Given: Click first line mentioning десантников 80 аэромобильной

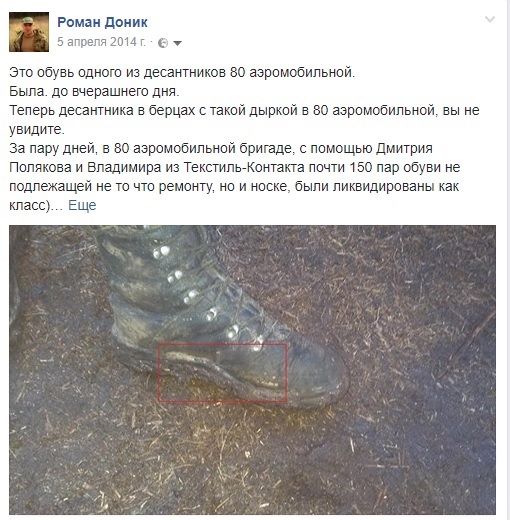Looking at the screenshot, I should click(x=182, y=72).
